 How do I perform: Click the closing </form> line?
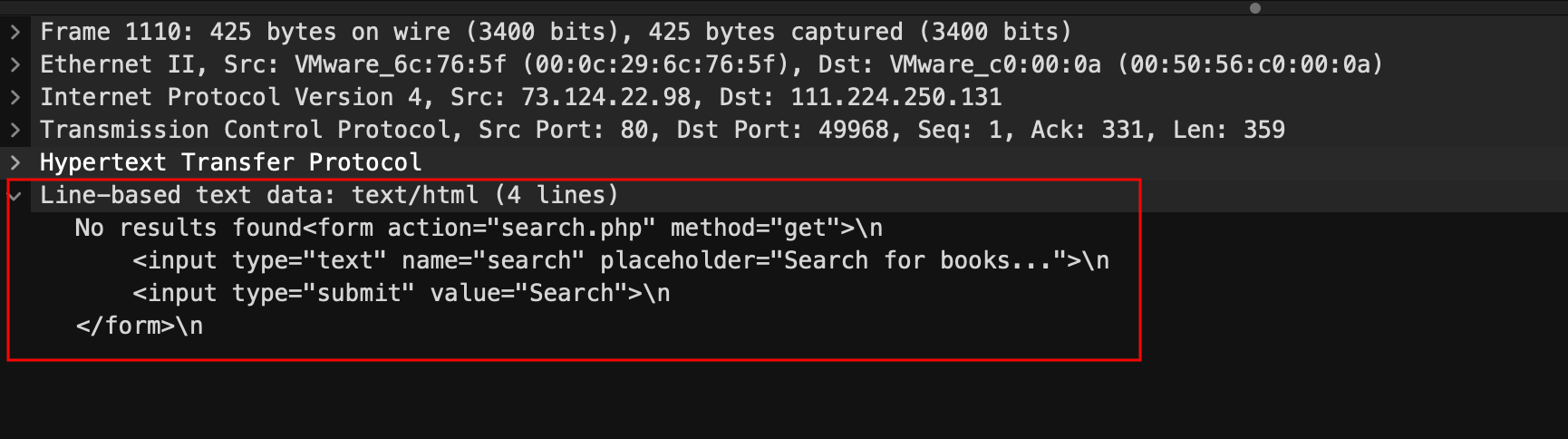pyautogui.click(x=140, y=326)
